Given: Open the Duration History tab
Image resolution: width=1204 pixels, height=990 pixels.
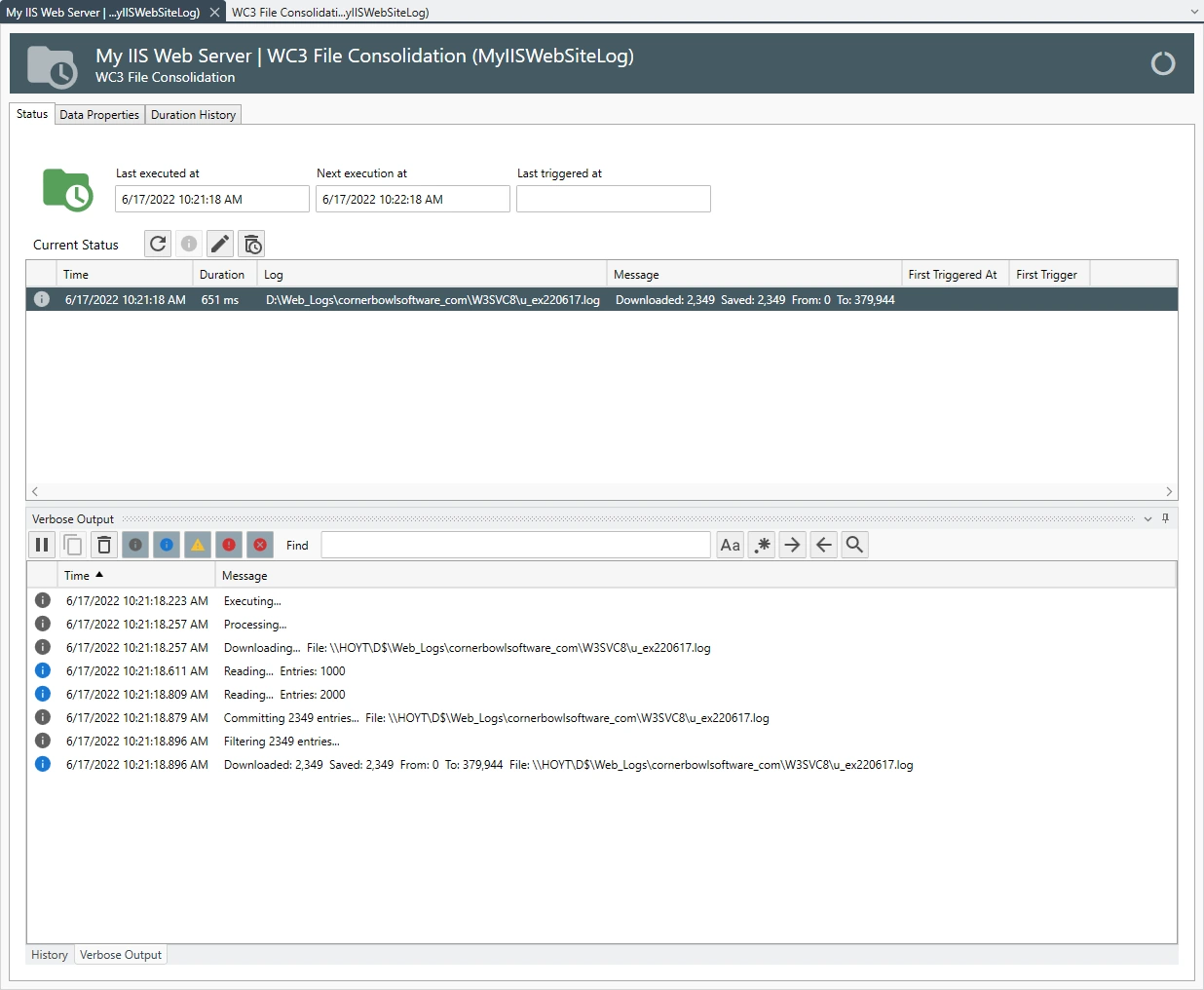Looking at the screenshot, I should 193,115.
